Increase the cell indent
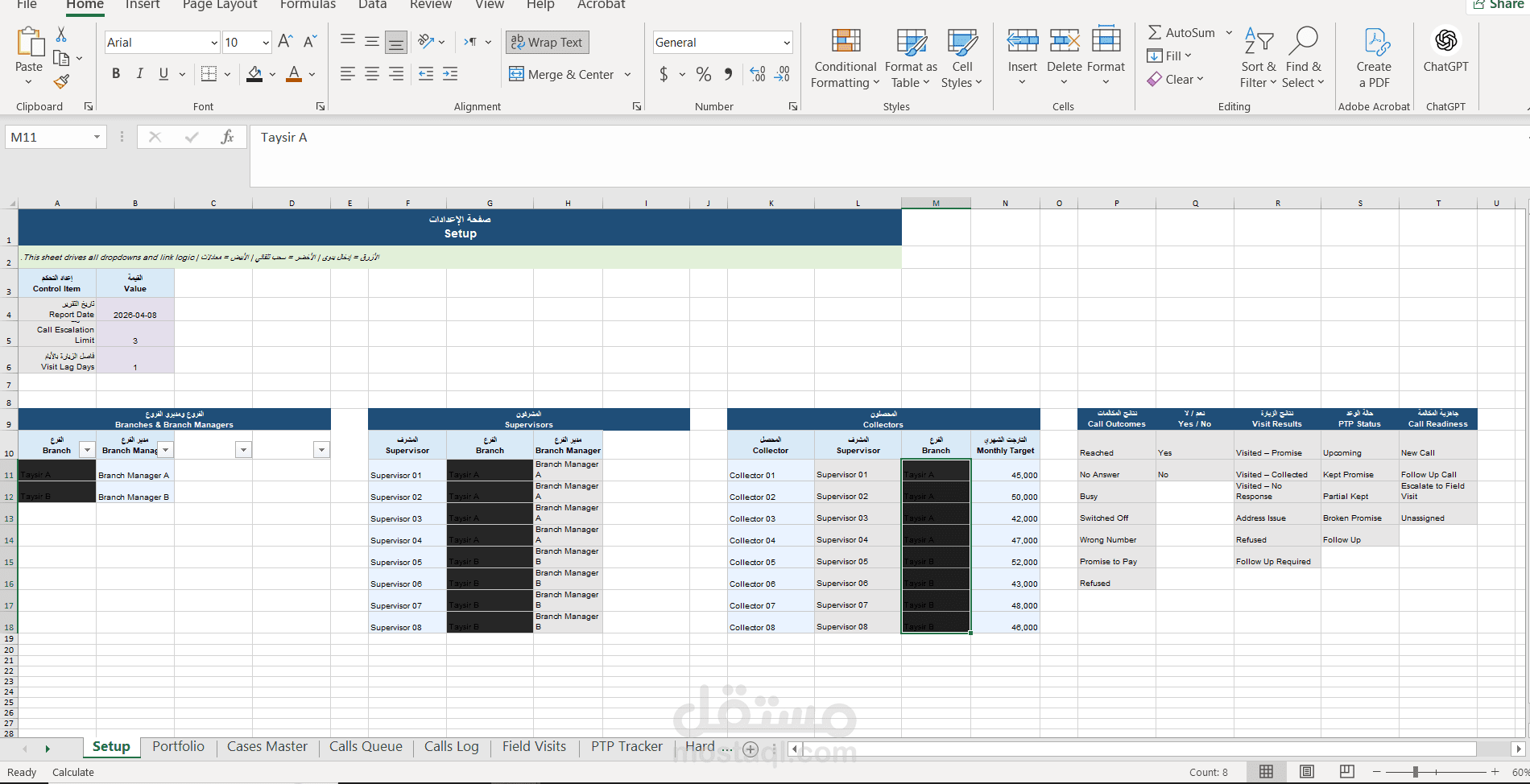 click(x=450, y=74)
